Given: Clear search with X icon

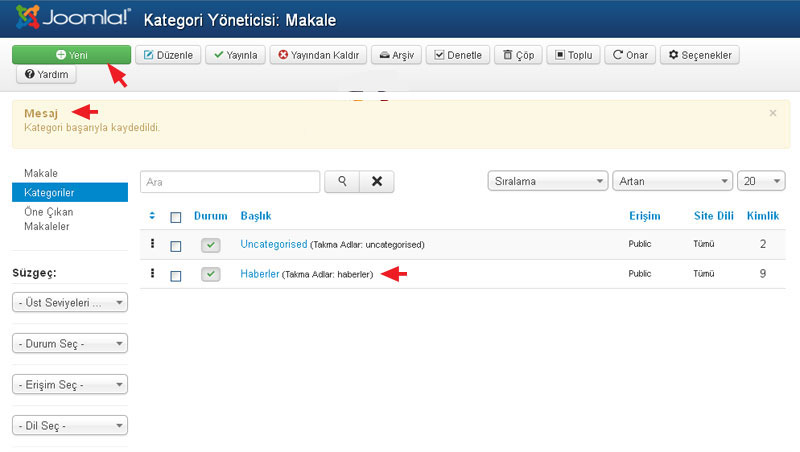Looking at the screenshot, I should coord(377,182).
